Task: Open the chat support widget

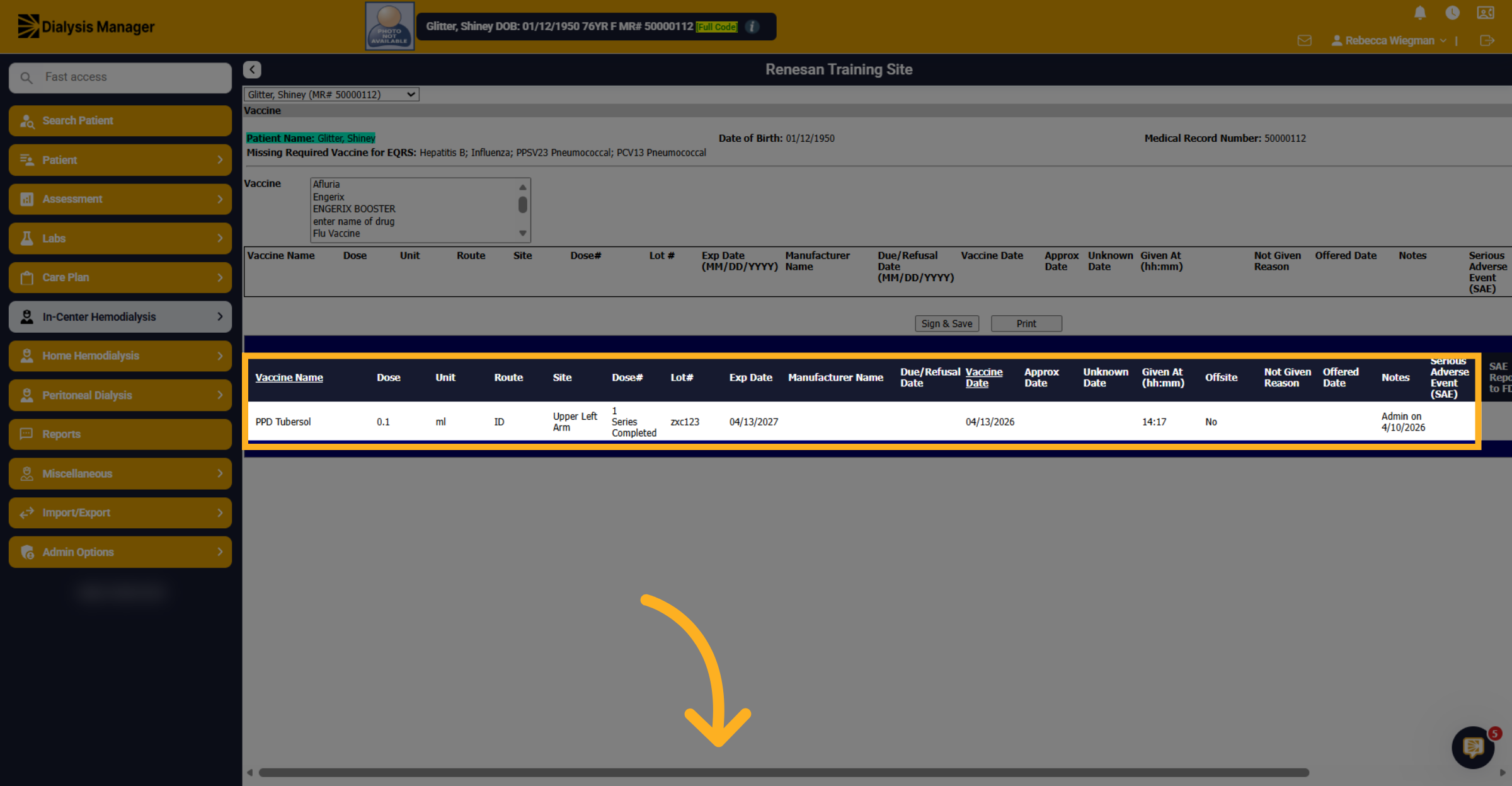Action: click(1473, 748)
